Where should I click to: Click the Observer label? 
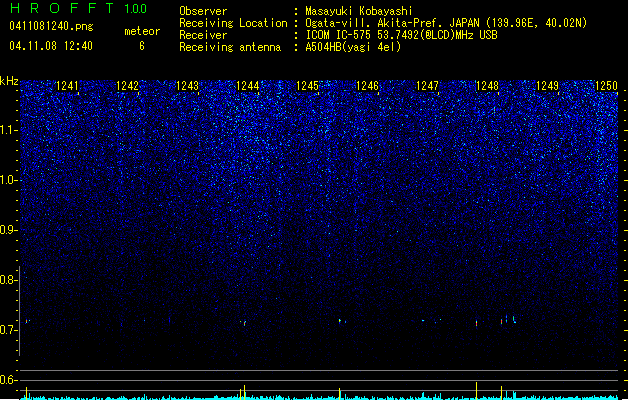point(203,11)
